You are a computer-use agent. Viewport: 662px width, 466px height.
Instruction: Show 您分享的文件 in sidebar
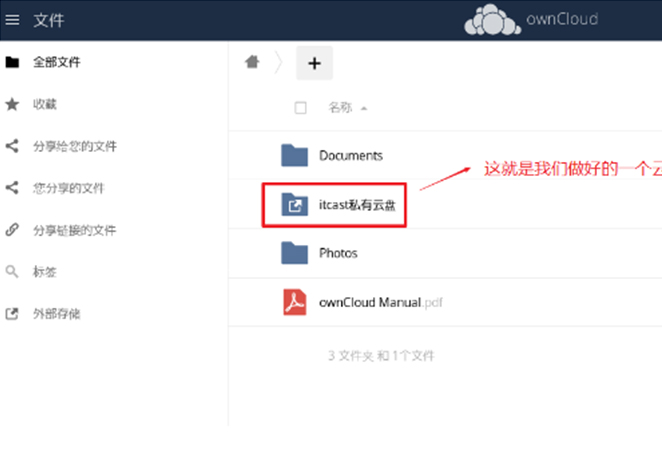(x=69, y=188)
